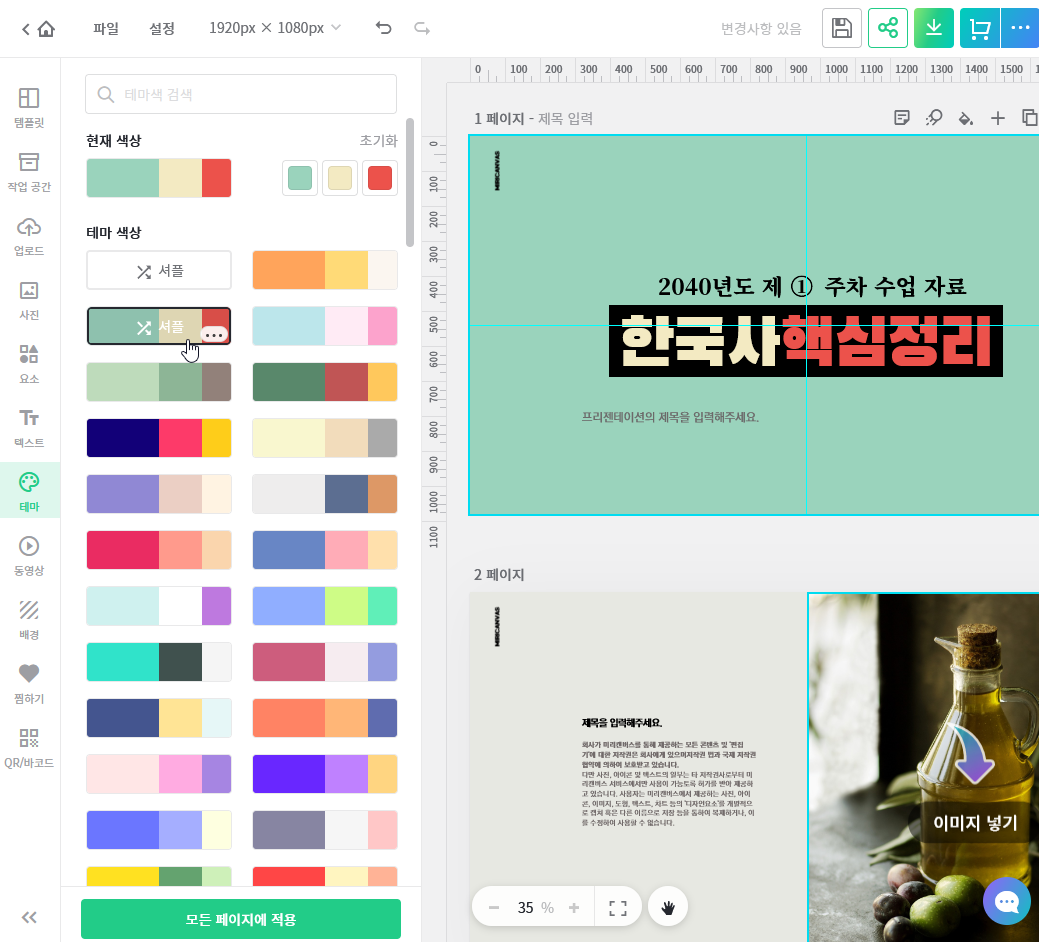Apply the navy, pink and yellow theme palette
Image resolution: width=1039 pixels, height=942 pixels.
[159, 438]
